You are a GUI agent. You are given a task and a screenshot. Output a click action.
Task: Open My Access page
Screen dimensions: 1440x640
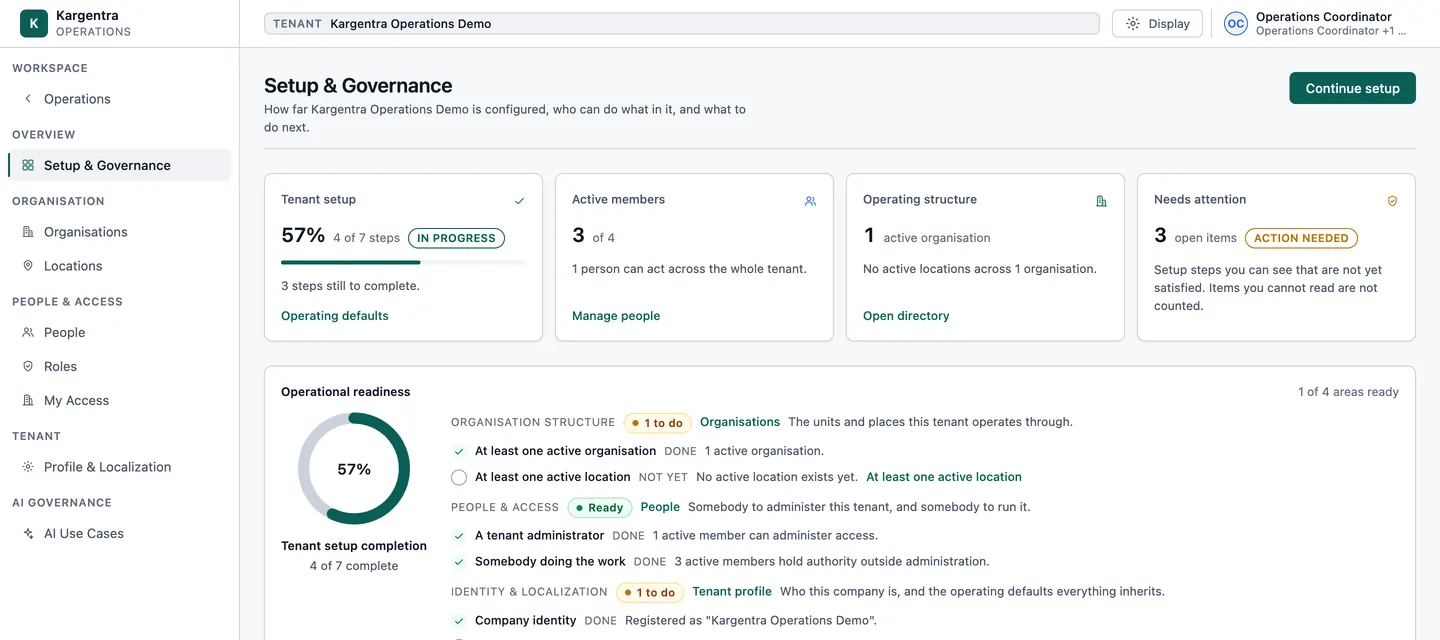click(119, 400)
